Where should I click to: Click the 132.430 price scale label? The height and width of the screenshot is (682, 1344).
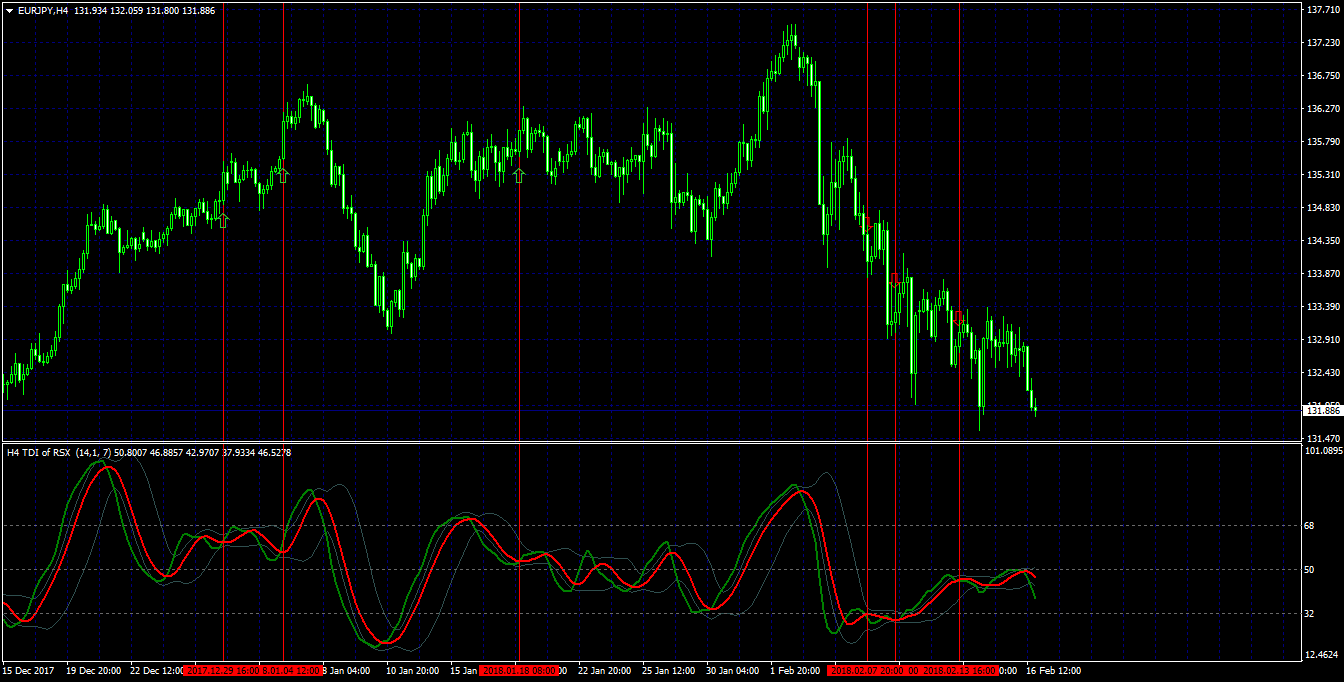pyautogui.click(x=1322, y=373)
